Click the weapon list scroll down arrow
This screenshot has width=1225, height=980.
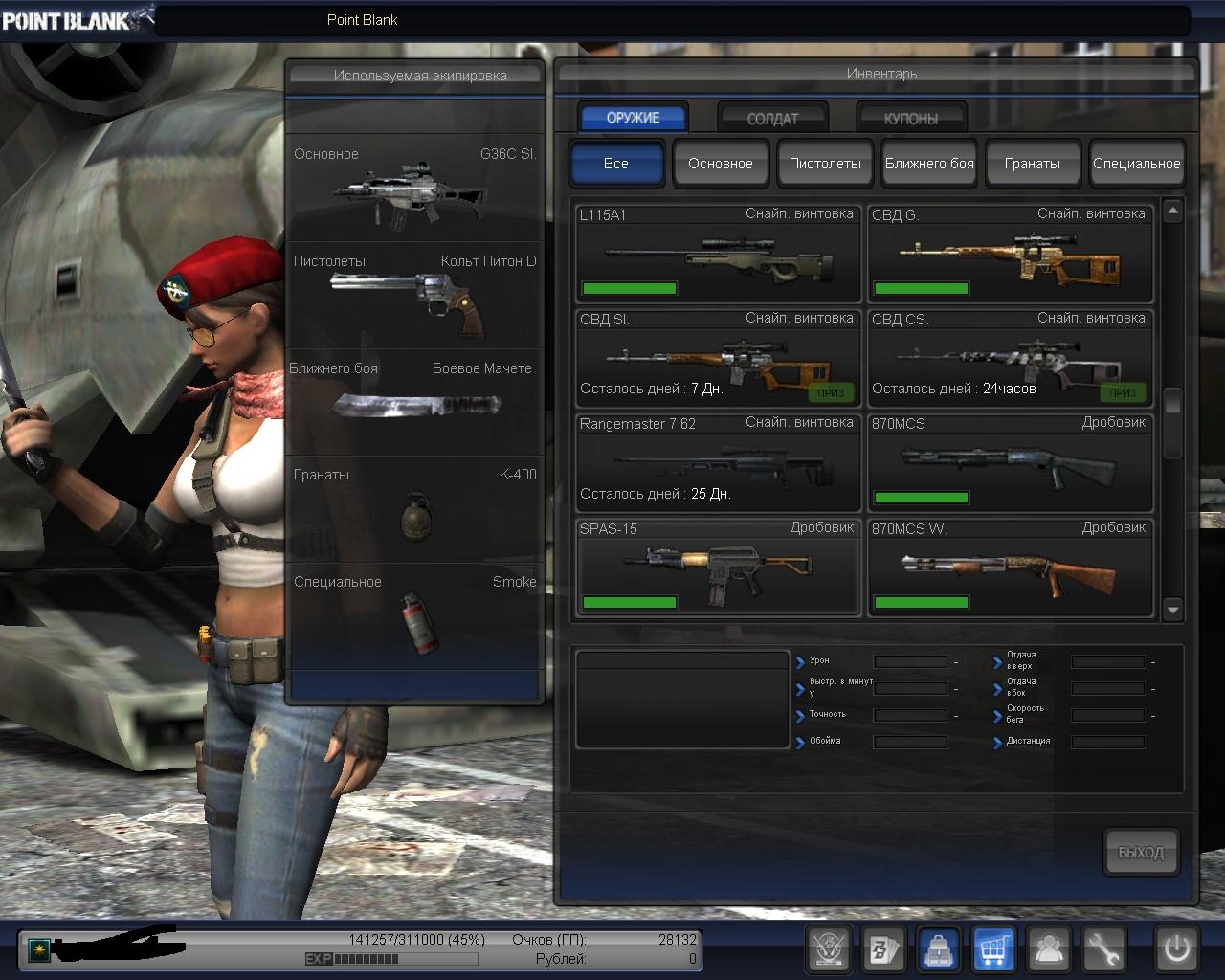[1173, 609]
